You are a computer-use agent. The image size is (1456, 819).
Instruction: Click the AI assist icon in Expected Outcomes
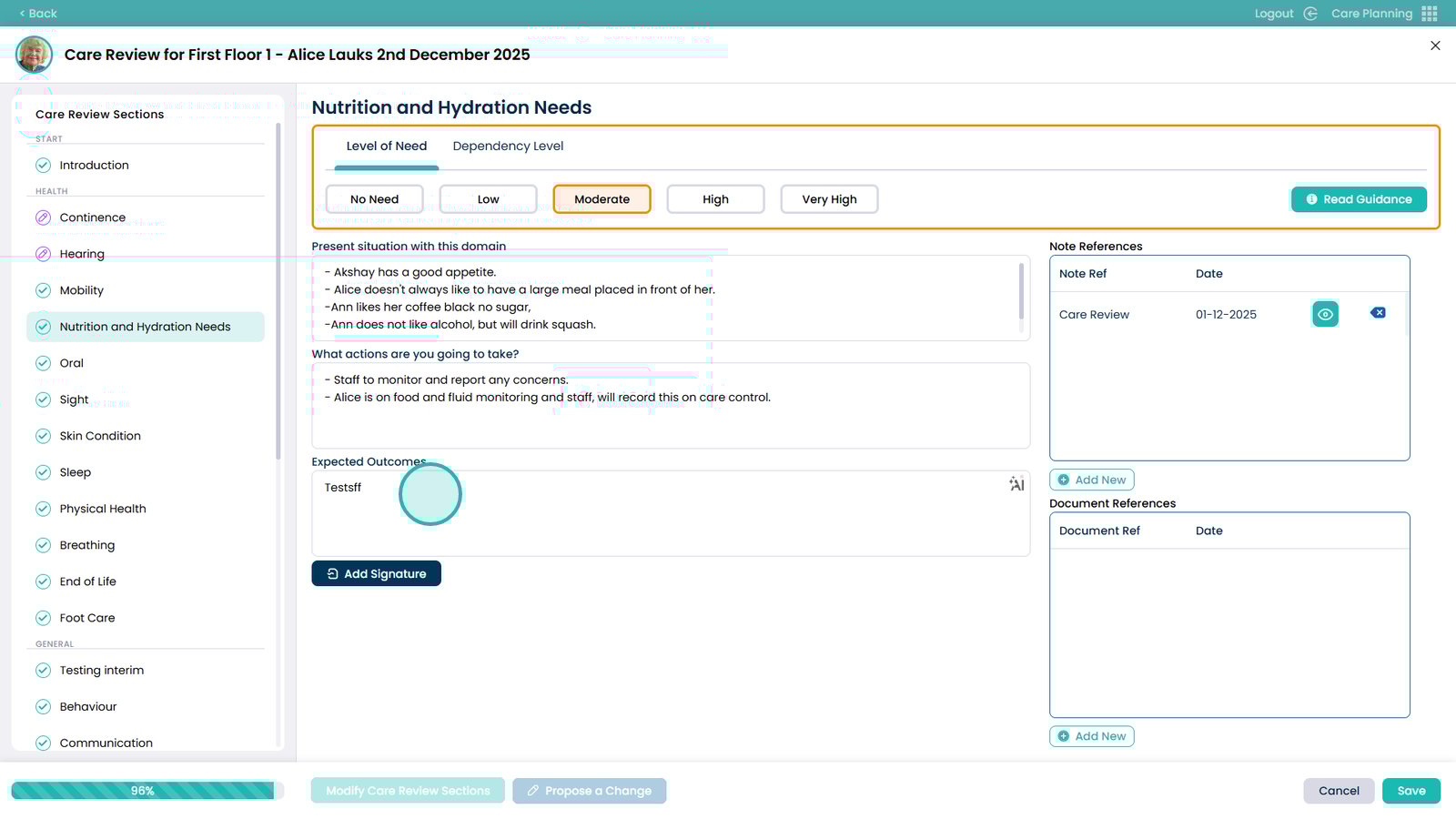pyautogui.click(x=1016, y=484)
